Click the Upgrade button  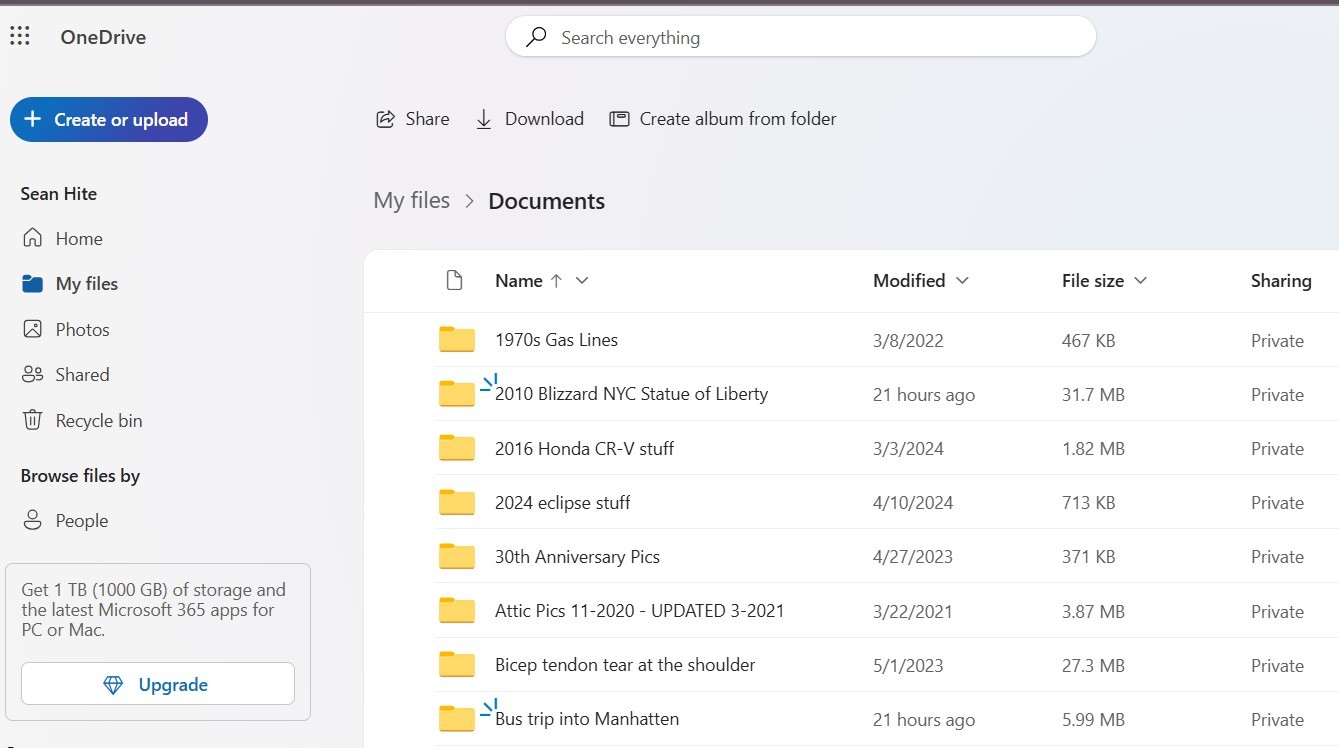pyautogui.click(x=158, y=684)
